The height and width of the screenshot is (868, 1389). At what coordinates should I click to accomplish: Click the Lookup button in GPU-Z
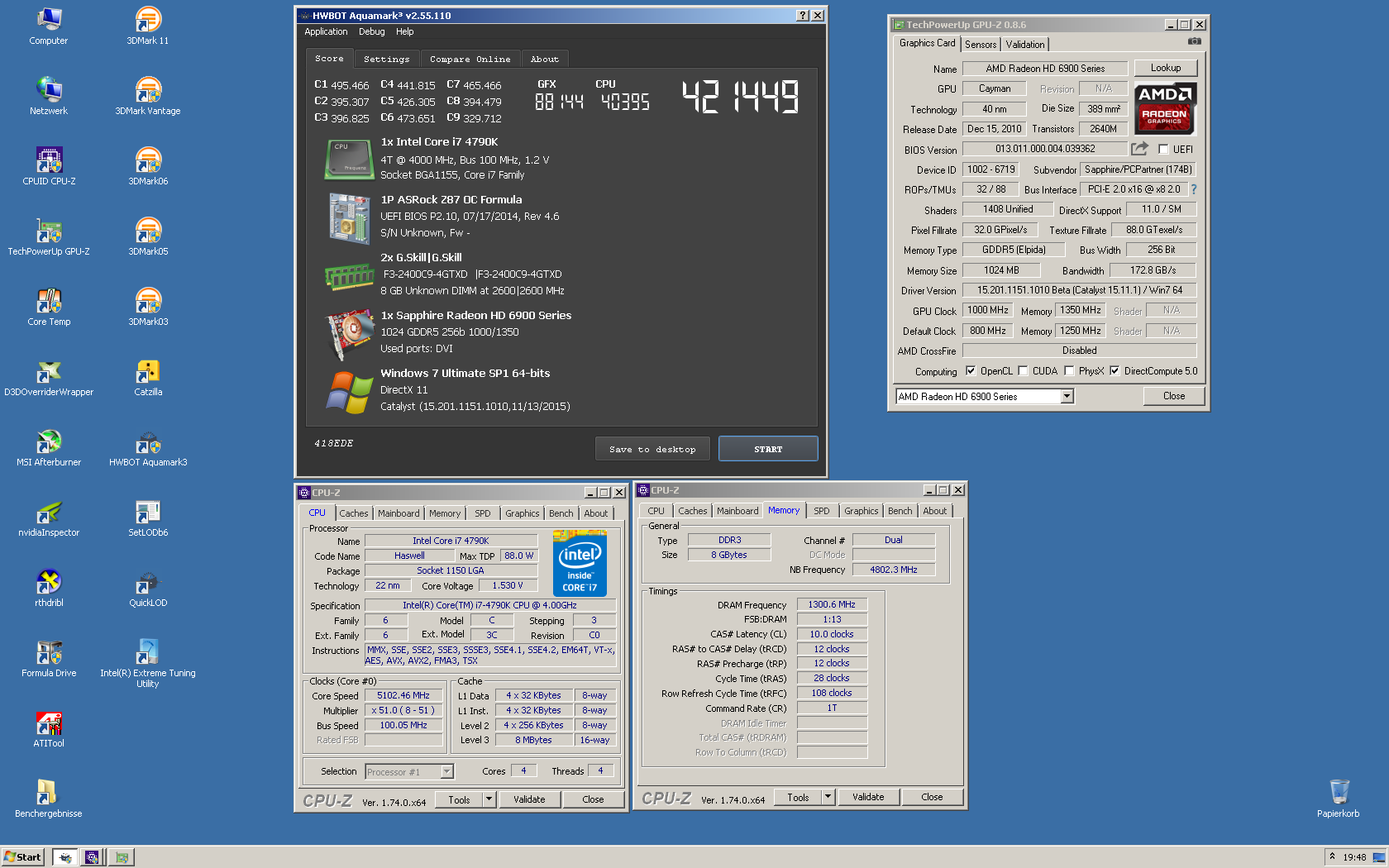click(x=1166, y=68)
